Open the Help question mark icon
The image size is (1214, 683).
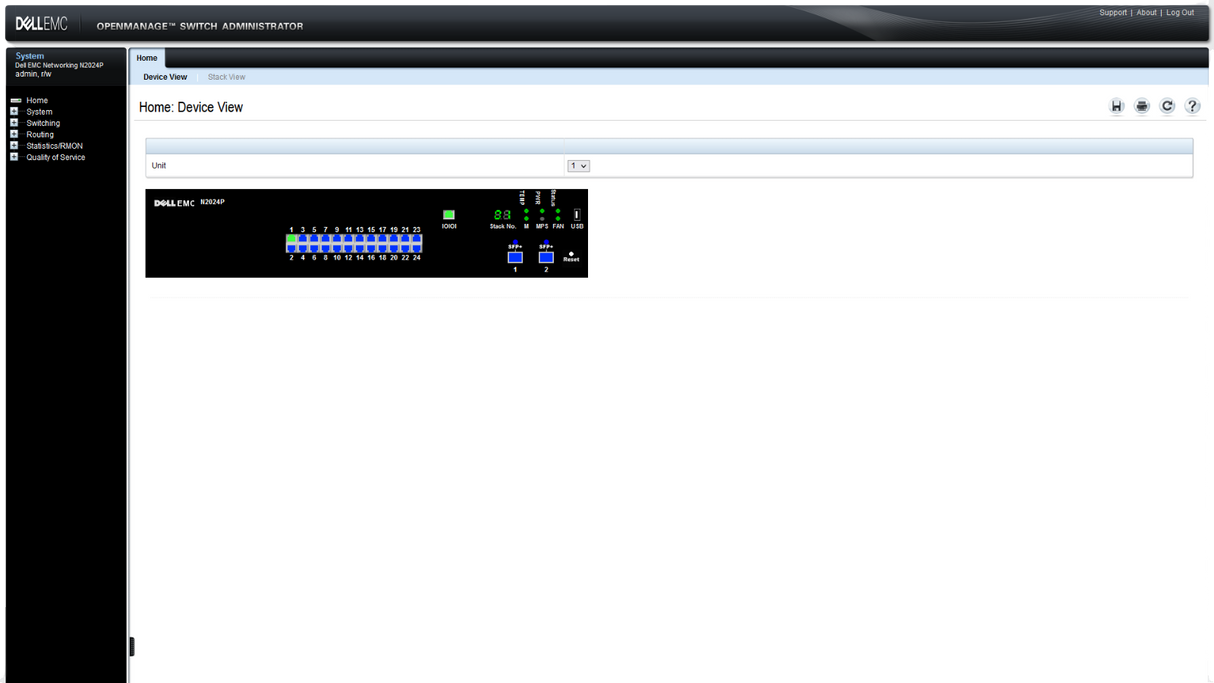[1192, 106]
